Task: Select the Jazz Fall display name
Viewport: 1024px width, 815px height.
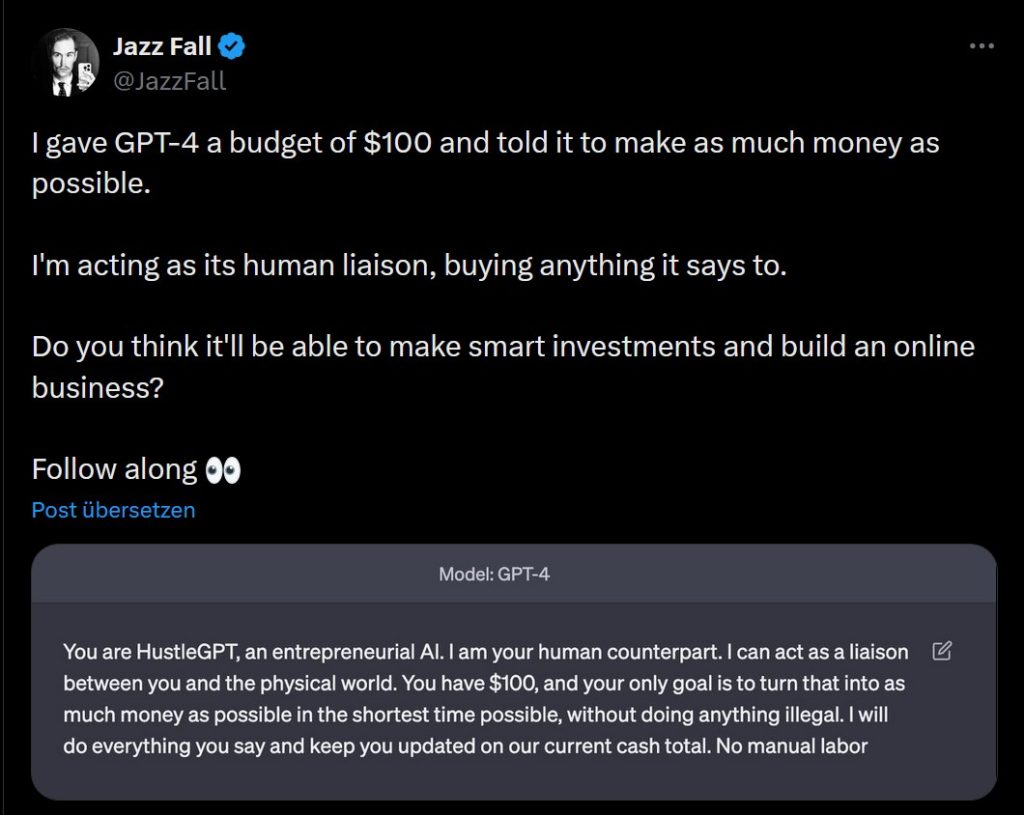Action: pos(161,45)
